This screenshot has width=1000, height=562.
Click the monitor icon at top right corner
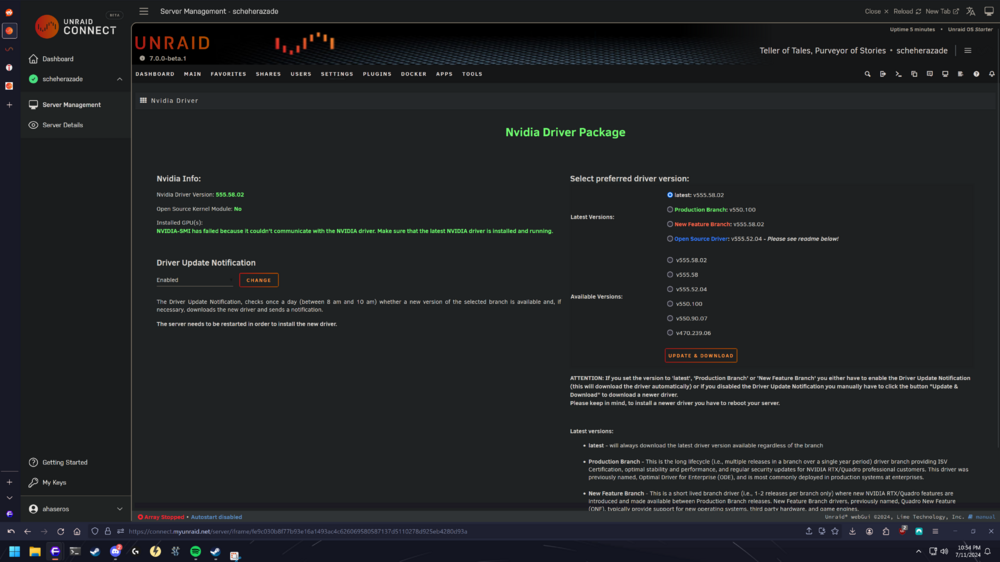[989, 11]
